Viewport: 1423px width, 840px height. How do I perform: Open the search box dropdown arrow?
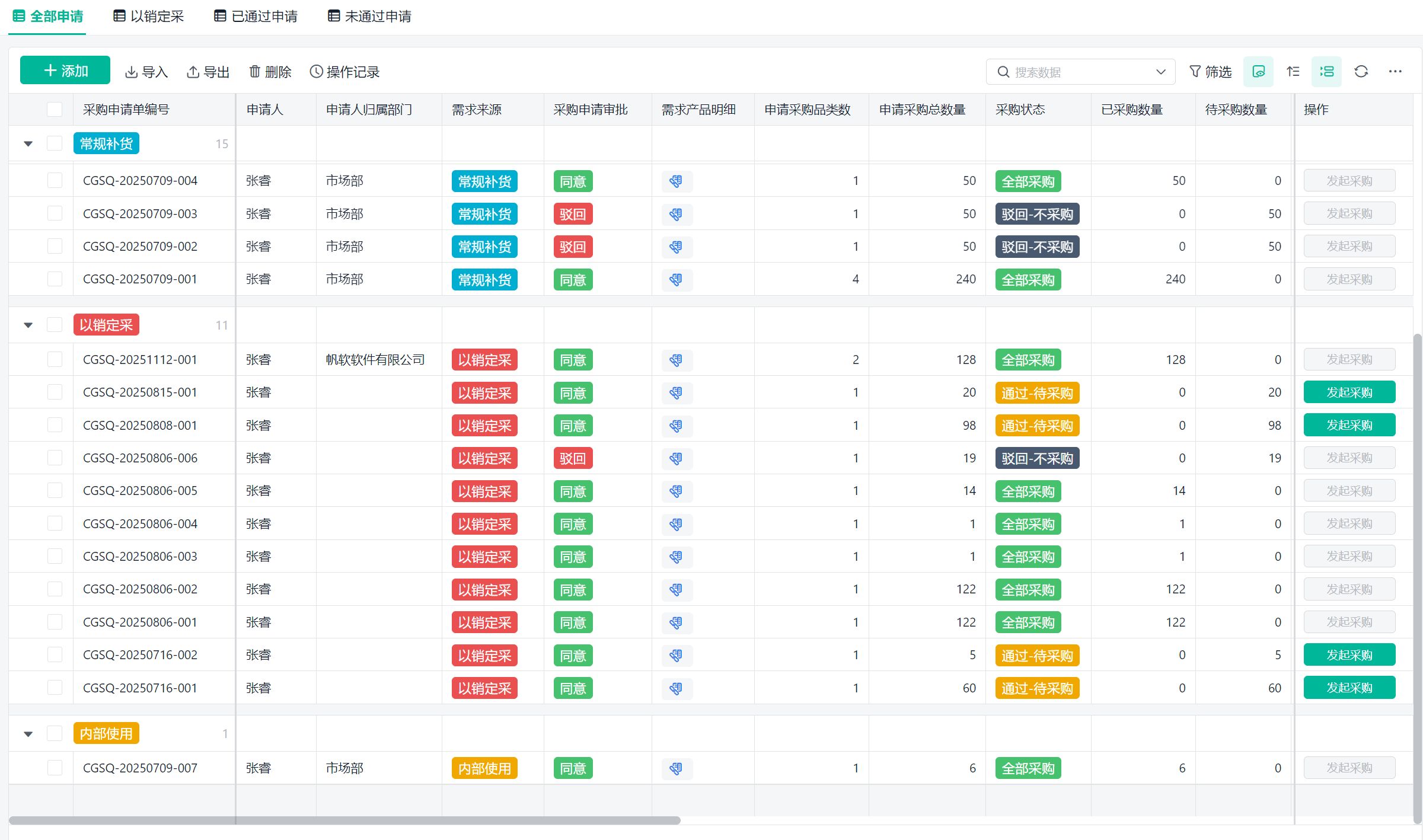pos(1160,72)
